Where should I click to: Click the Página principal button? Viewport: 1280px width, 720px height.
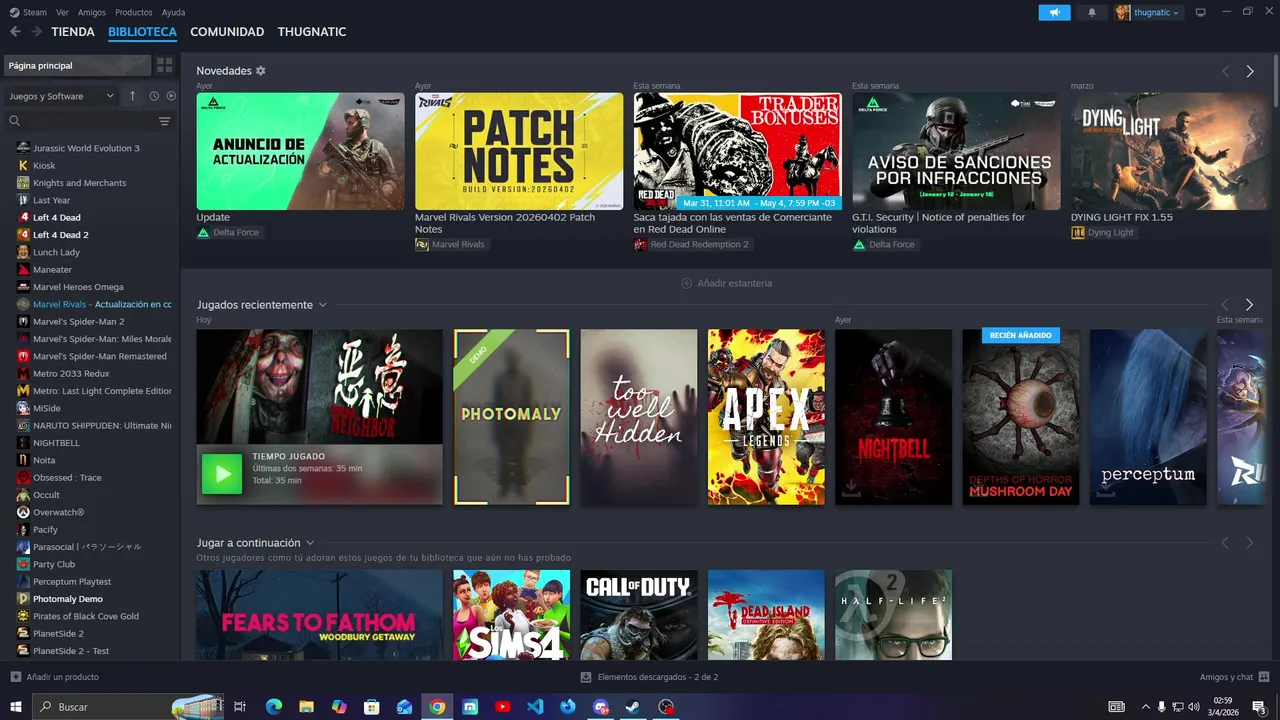click(77, 65)
